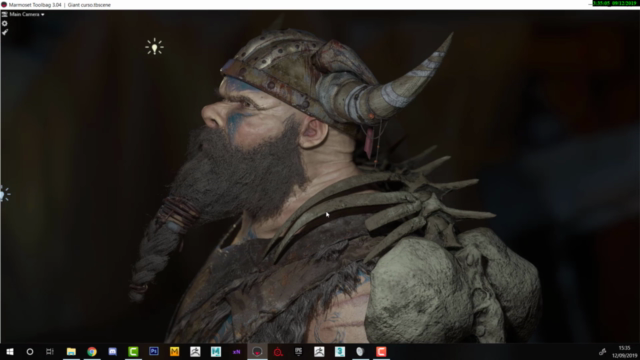Open the xNormal icon on the taskbar
Screen dimensions: 640x360
pyautogui.click(x=236, y=351)
